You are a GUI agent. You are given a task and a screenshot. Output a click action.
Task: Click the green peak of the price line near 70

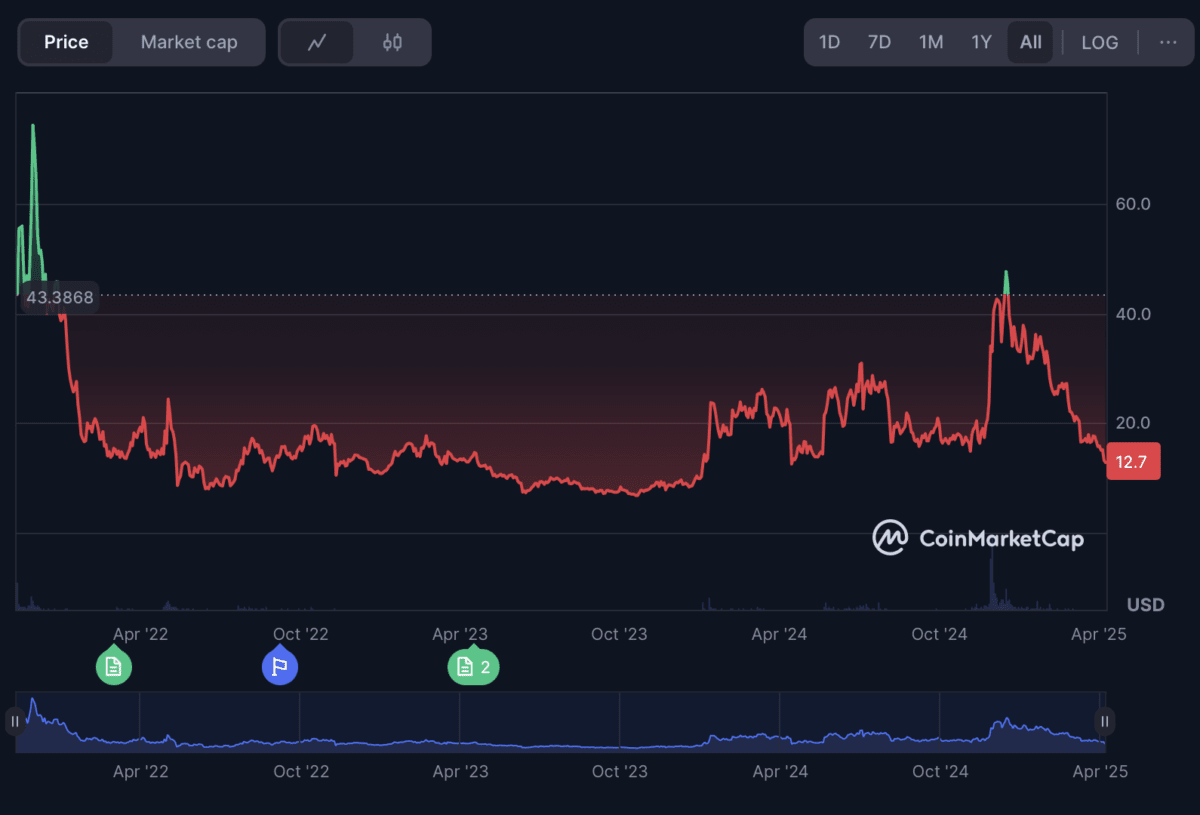point(33,128)
